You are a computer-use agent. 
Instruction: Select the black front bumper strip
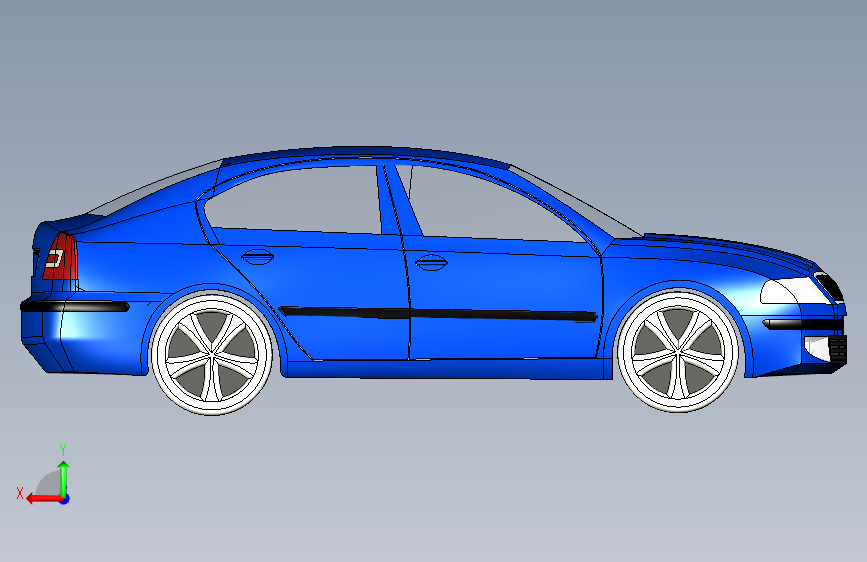coord(802,324)
